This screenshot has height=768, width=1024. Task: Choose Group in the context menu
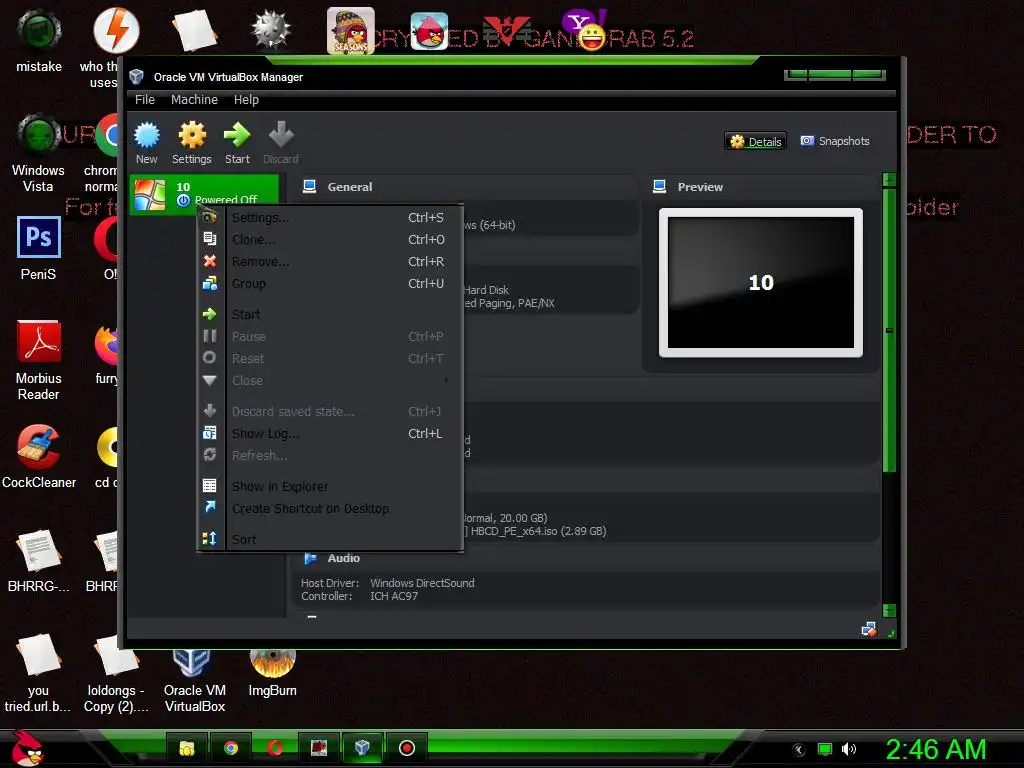click(330, 283)
